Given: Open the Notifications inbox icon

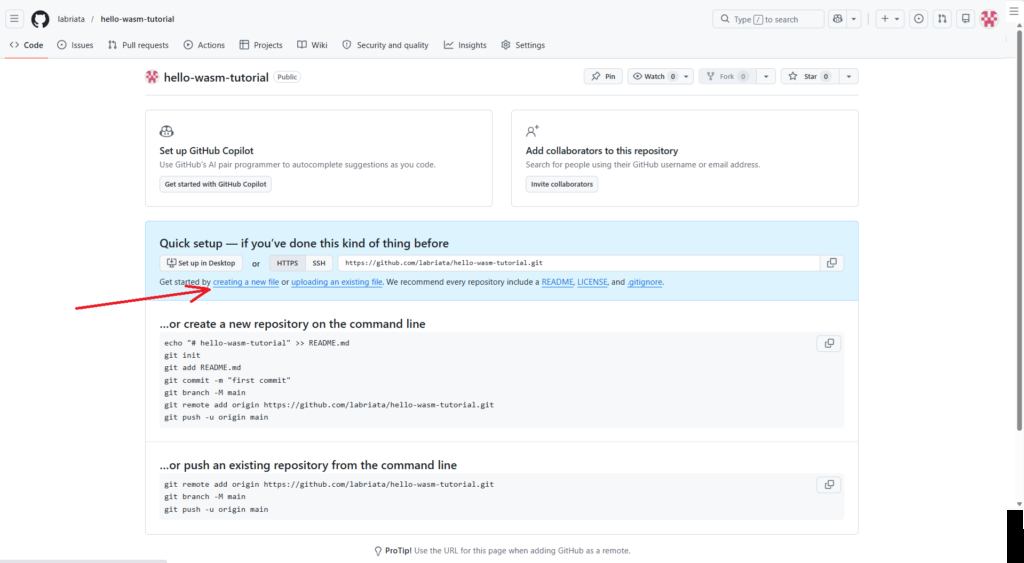Looking at the screenshot, I should [x=965, y=19].
